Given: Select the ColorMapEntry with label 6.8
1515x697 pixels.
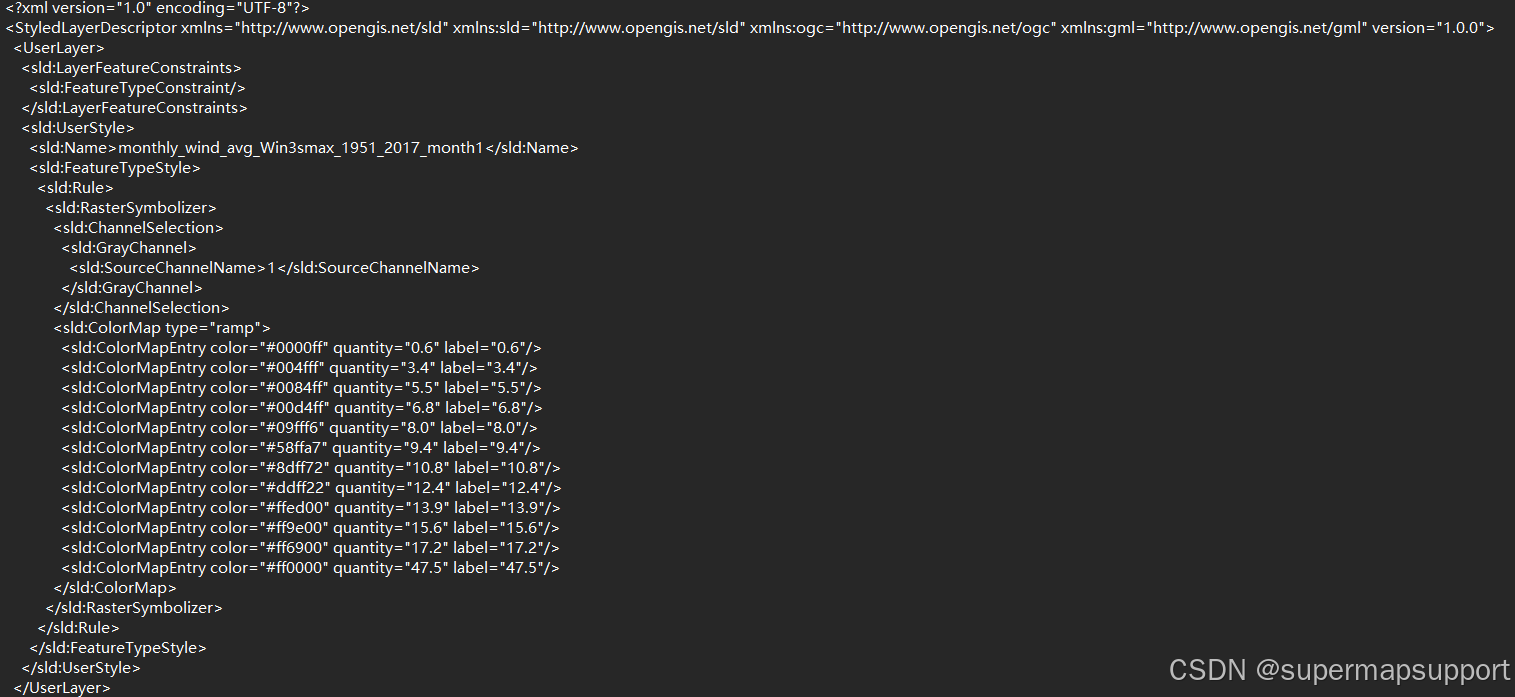Looking at the screenshot, I should coord(302,408).
